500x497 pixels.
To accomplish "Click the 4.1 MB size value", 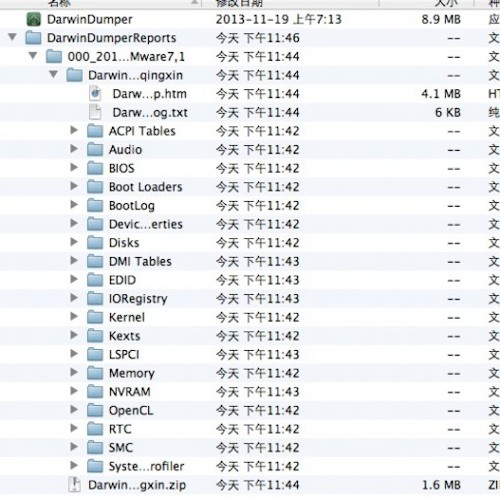I will (x=441, y=94).
